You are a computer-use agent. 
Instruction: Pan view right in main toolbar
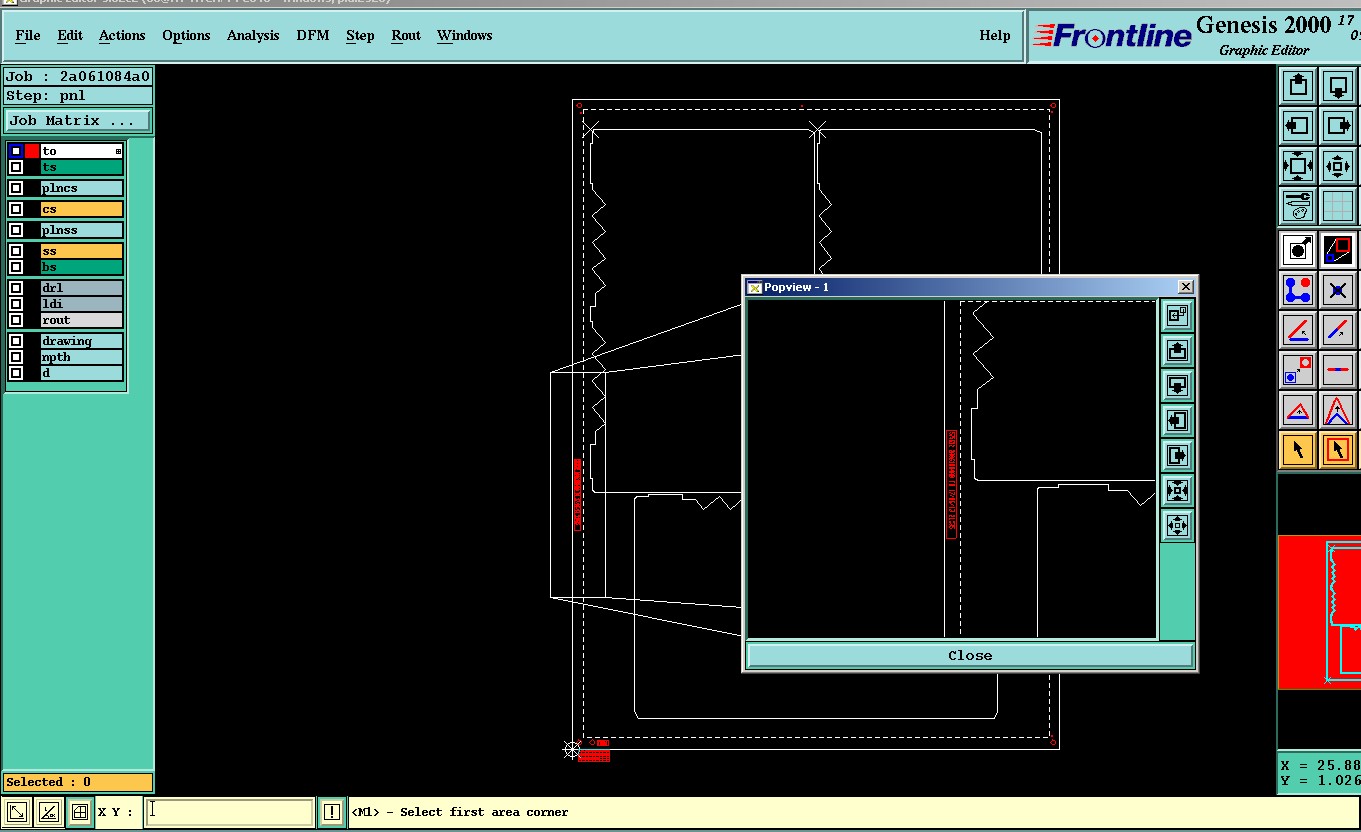pyautogui.click(x=1338, y=126)
